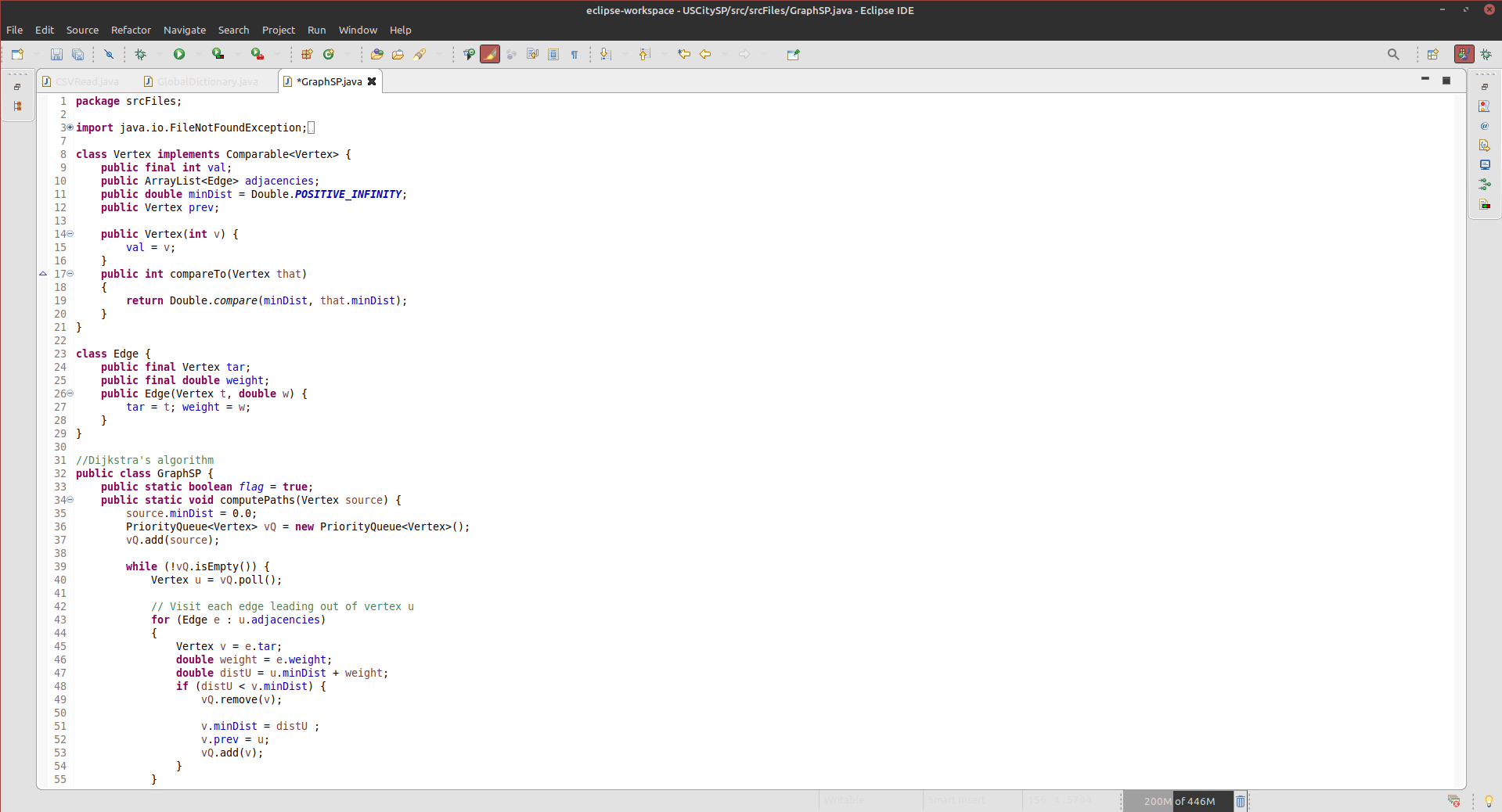Collapse Vertex constructor at line 14
This screenshot has height=812, width=1502.
coord(70,234)
